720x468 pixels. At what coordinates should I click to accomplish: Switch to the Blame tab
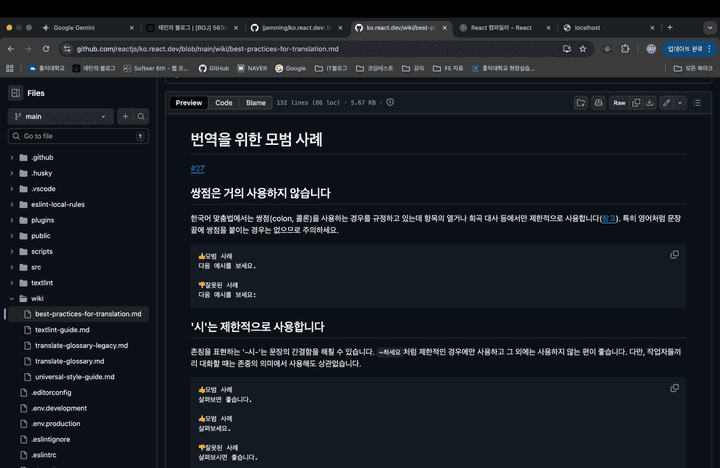tap(256, 102)
